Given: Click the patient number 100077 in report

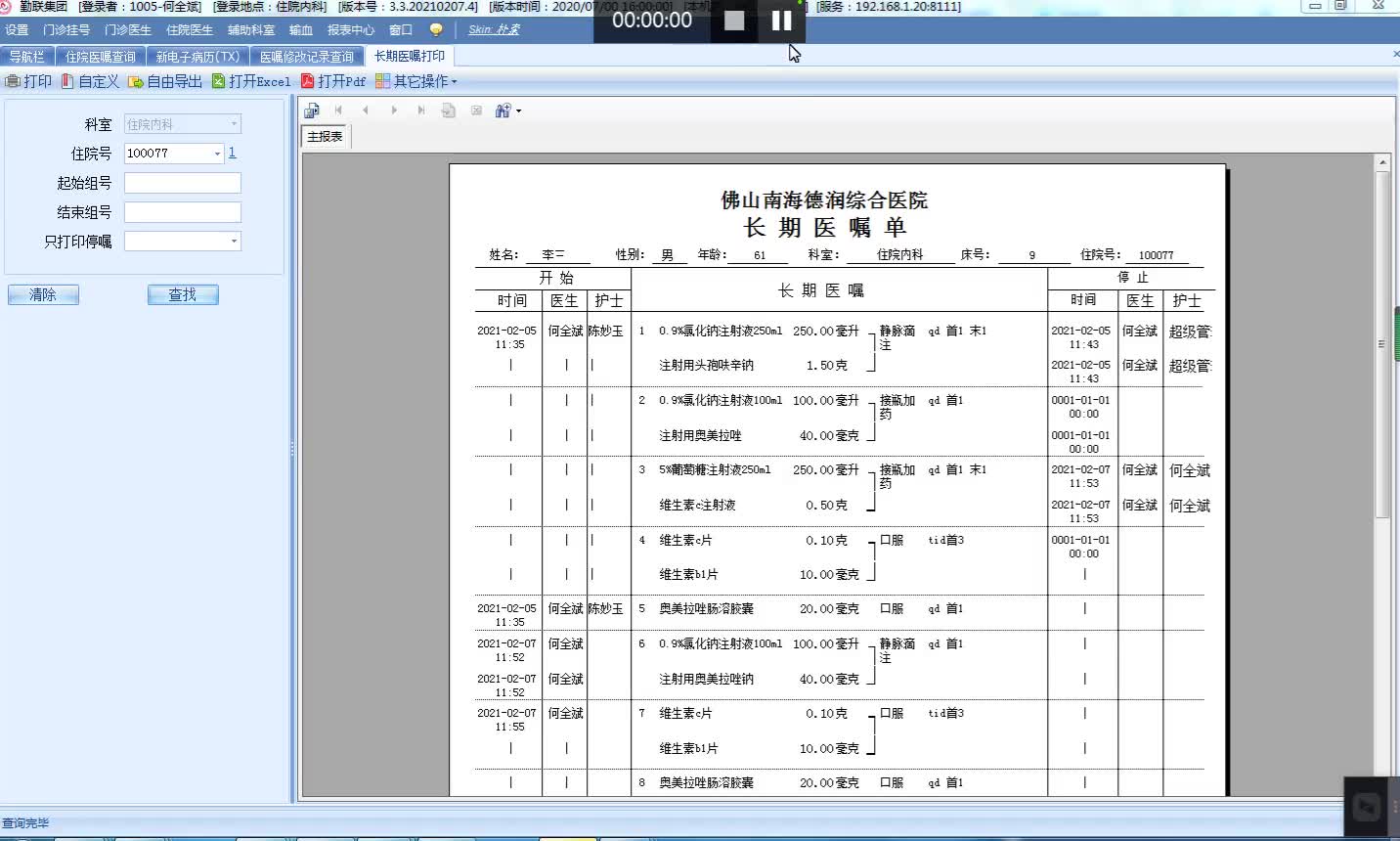Looking at the screenshot, I should (1156, 255).
